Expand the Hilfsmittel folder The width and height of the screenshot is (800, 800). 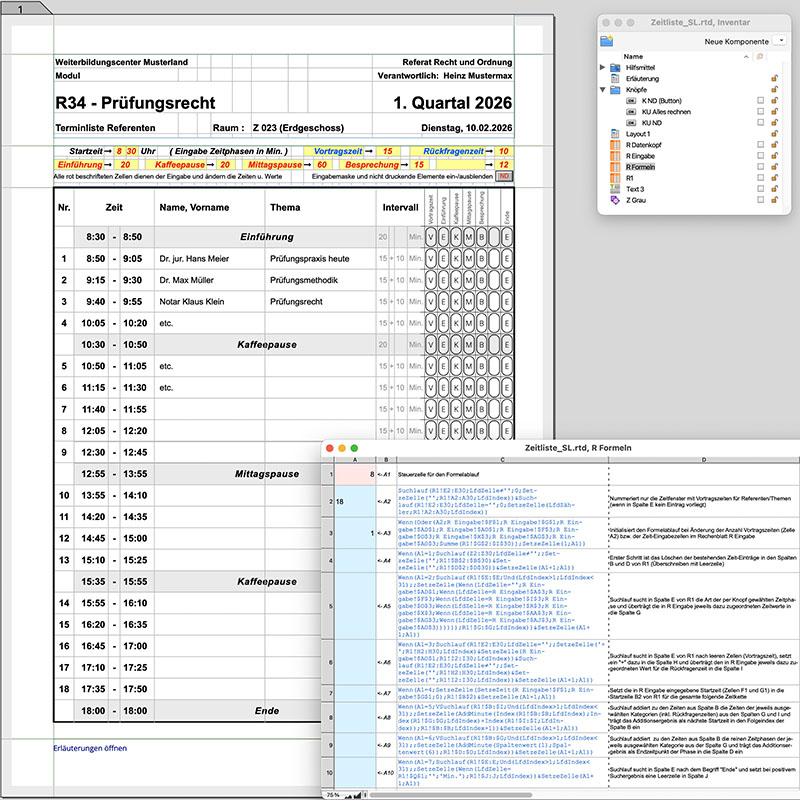(x=603, y=67)
